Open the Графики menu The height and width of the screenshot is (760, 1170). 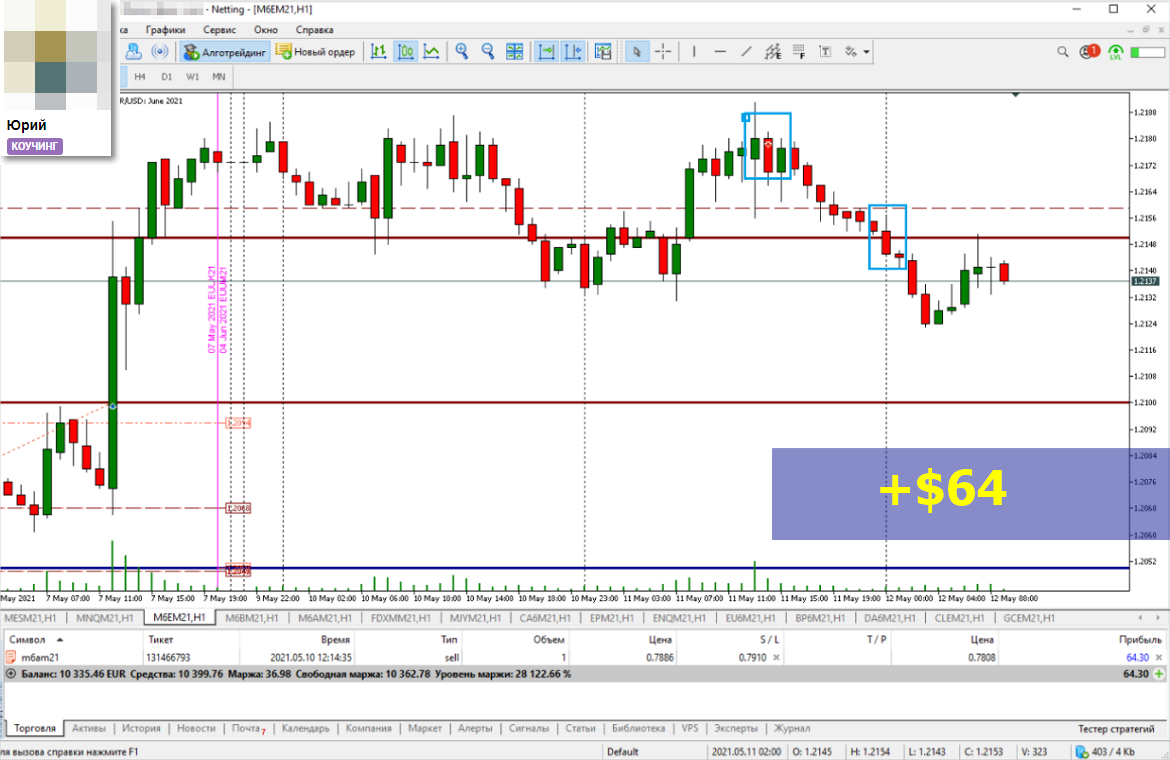pyautogui.click(x=166, y=30)
